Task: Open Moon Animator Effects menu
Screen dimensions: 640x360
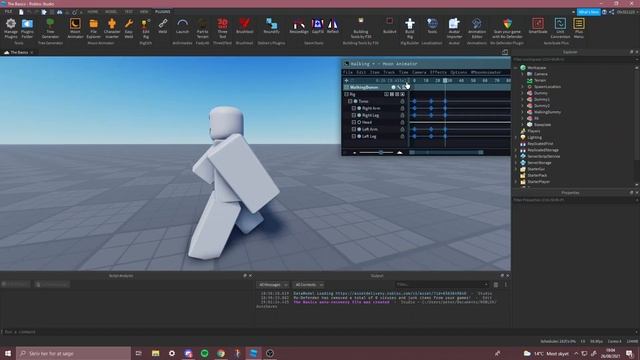Action: [438, 72]
